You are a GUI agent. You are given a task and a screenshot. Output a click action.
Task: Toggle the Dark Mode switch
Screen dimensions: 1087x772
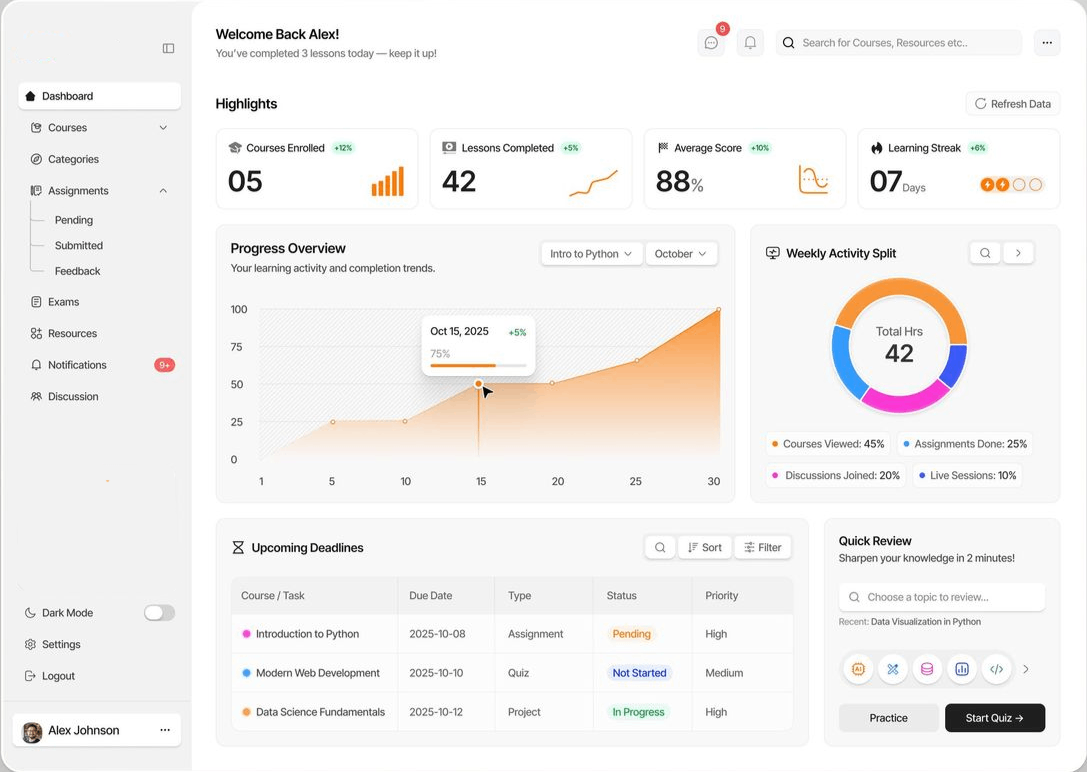(x=159, y=613)
